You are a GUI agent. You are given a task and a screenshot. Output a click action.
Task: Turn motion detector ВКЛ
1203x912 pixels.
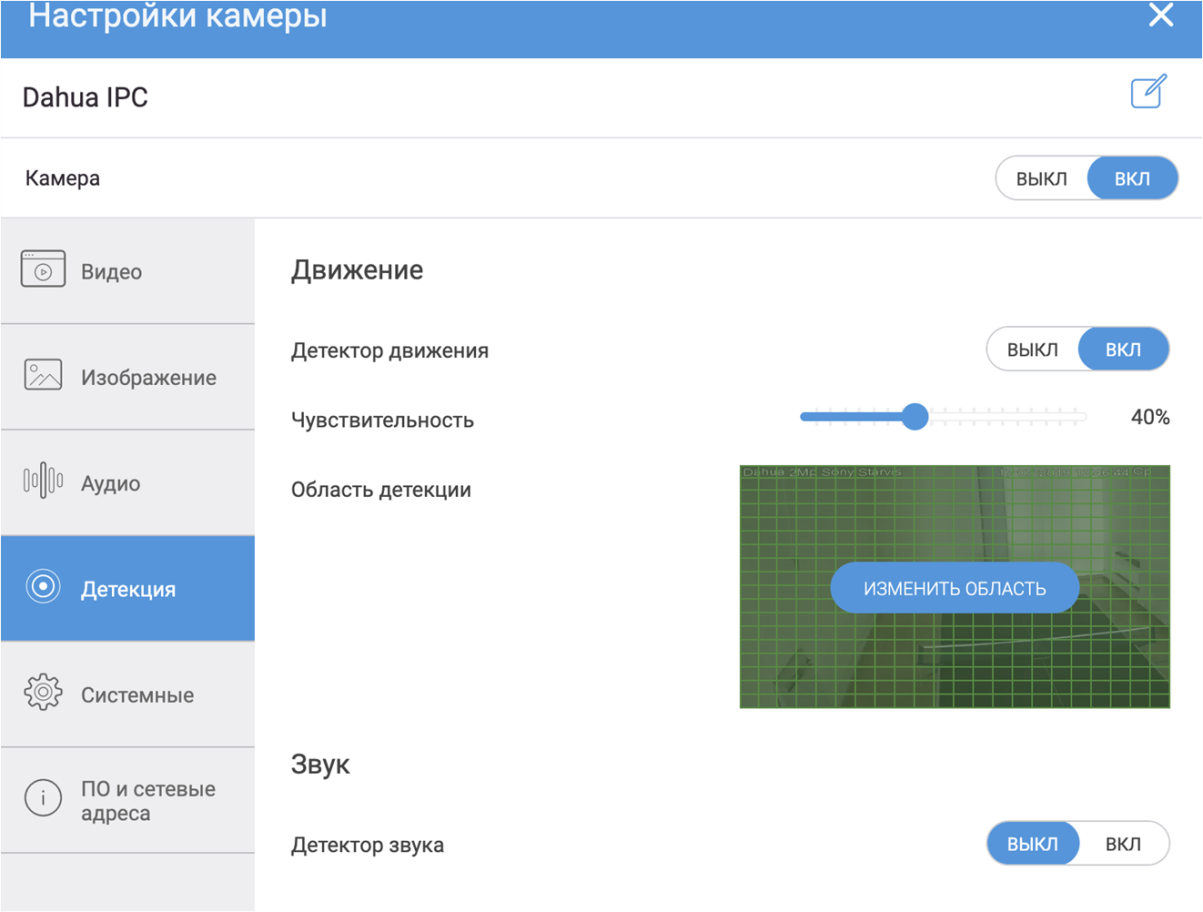pyautogui.click(x=1123, y=351)
